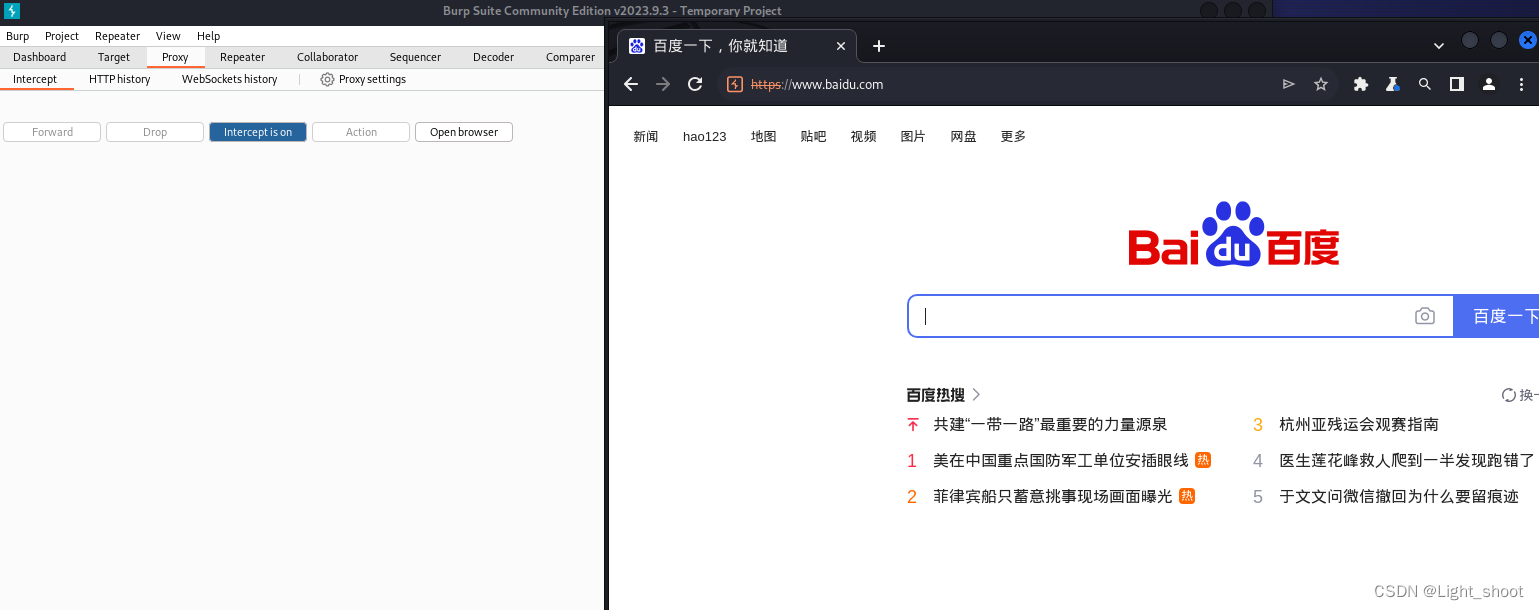Click the insecure HTTPS warning icon in address bar
1539x610 pixels.
[735, 84]
